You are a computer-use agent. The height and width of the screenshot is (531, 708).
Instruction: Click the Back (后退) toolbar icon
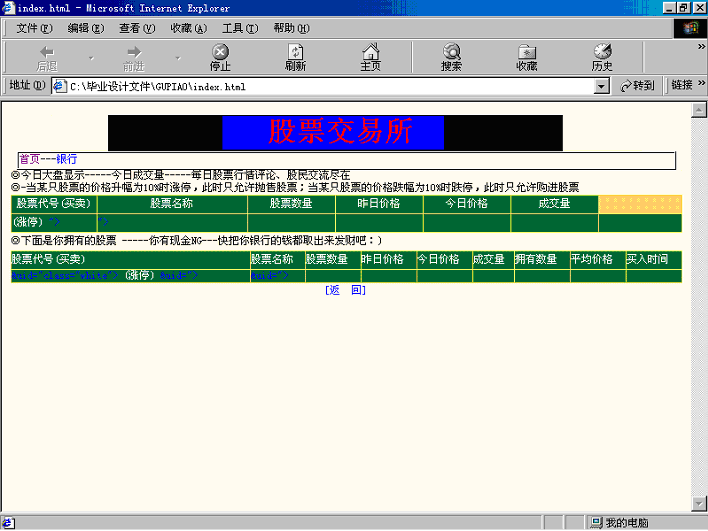pyautogui.click(x=46, y=56)
